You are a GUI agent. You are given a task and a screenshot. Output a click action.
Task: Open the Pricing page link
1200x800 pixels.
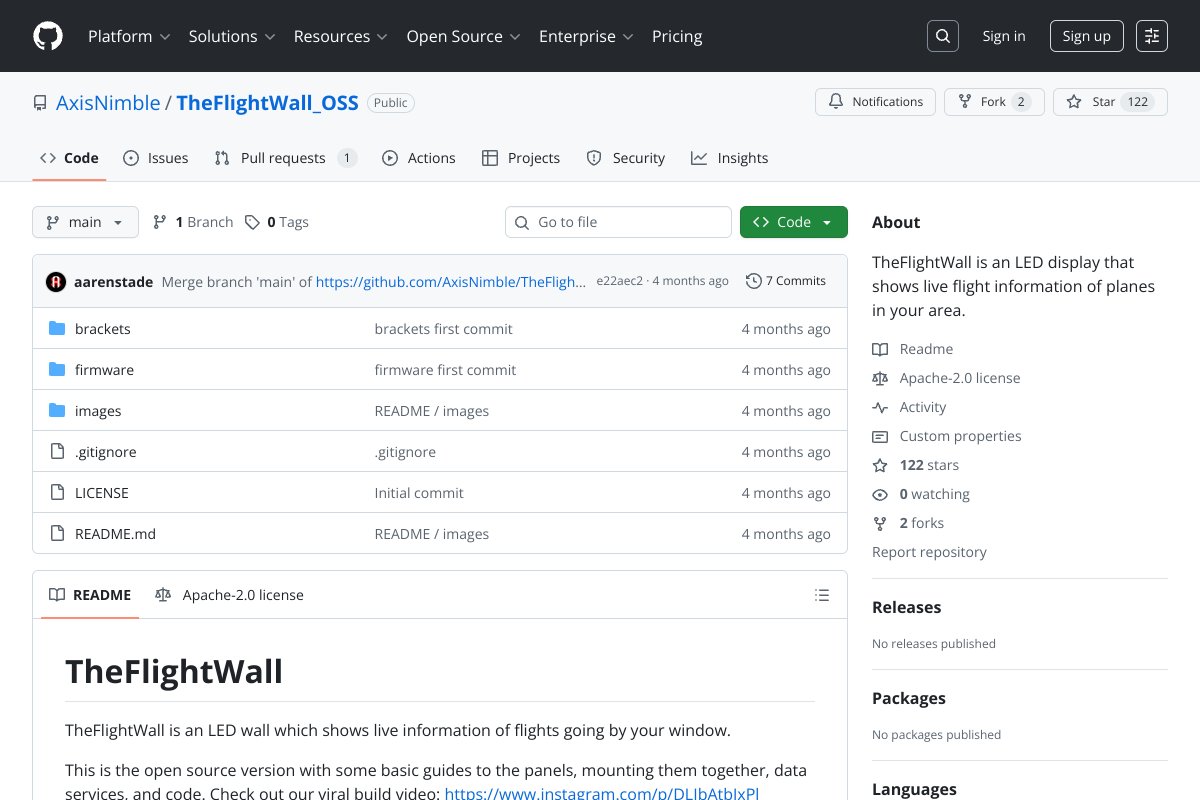pyautogui.click(x=677, y=36)
